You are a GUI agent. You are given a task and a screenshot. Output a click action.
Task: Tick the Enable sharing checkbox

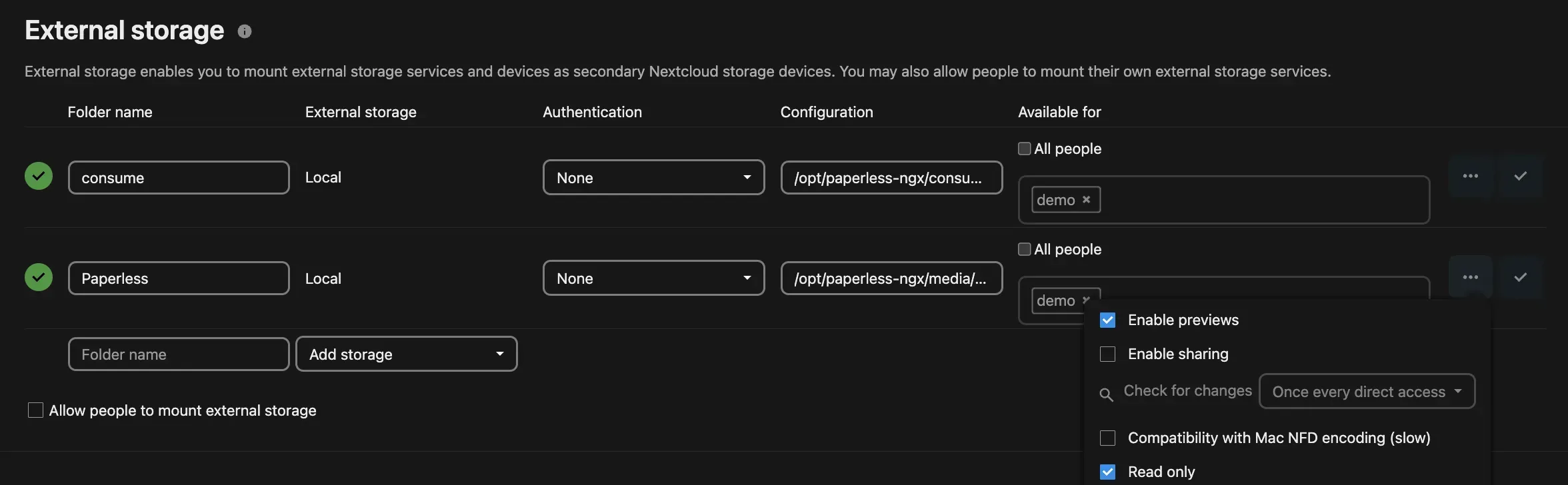1107,354
